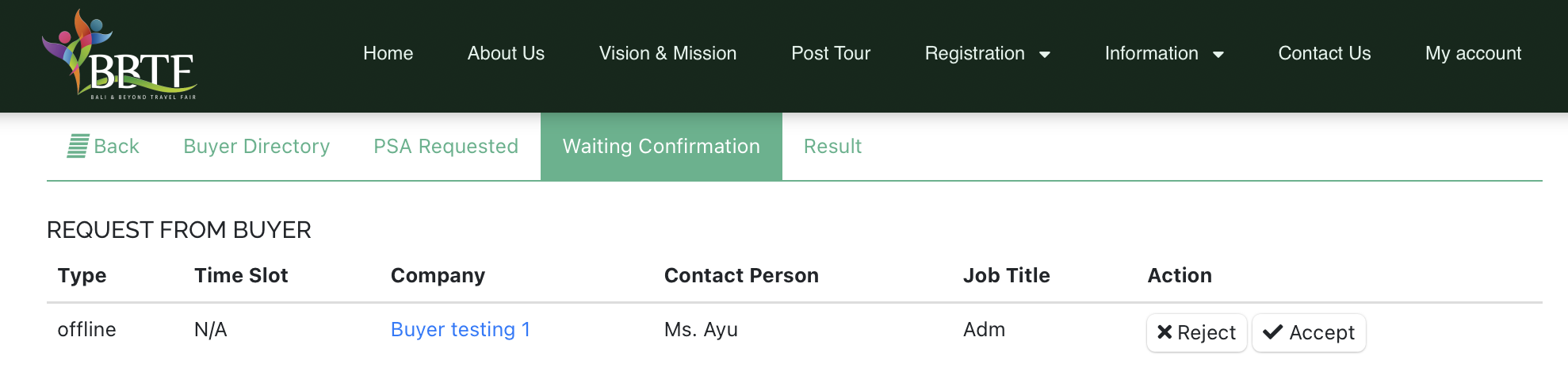Switch to the PSA Requested tab

[446, 147]
